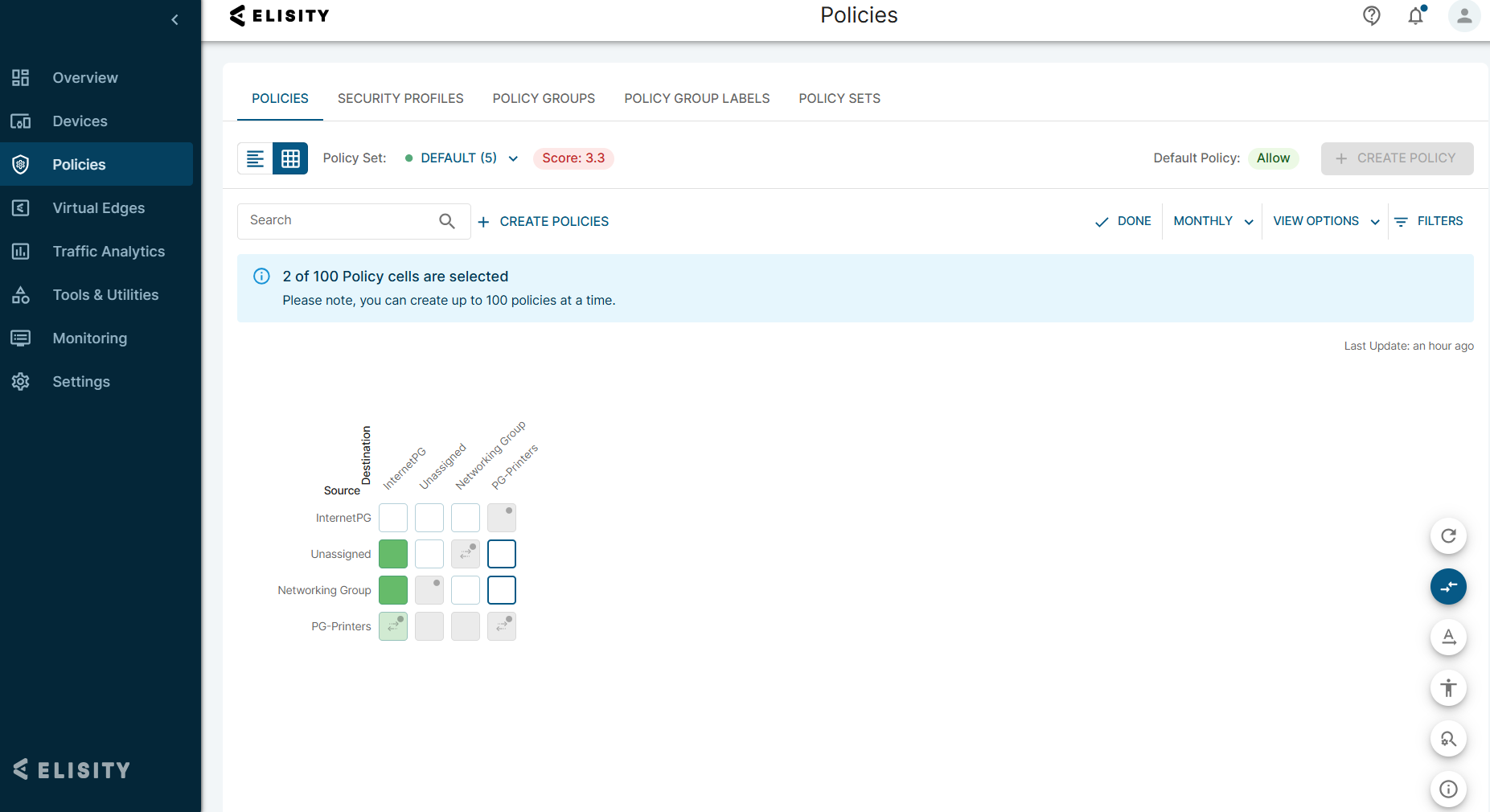This screenshot has height=812, width=1490.
Task: Switch to the SECURITY PROFILES tab
Action: (400, 98)
